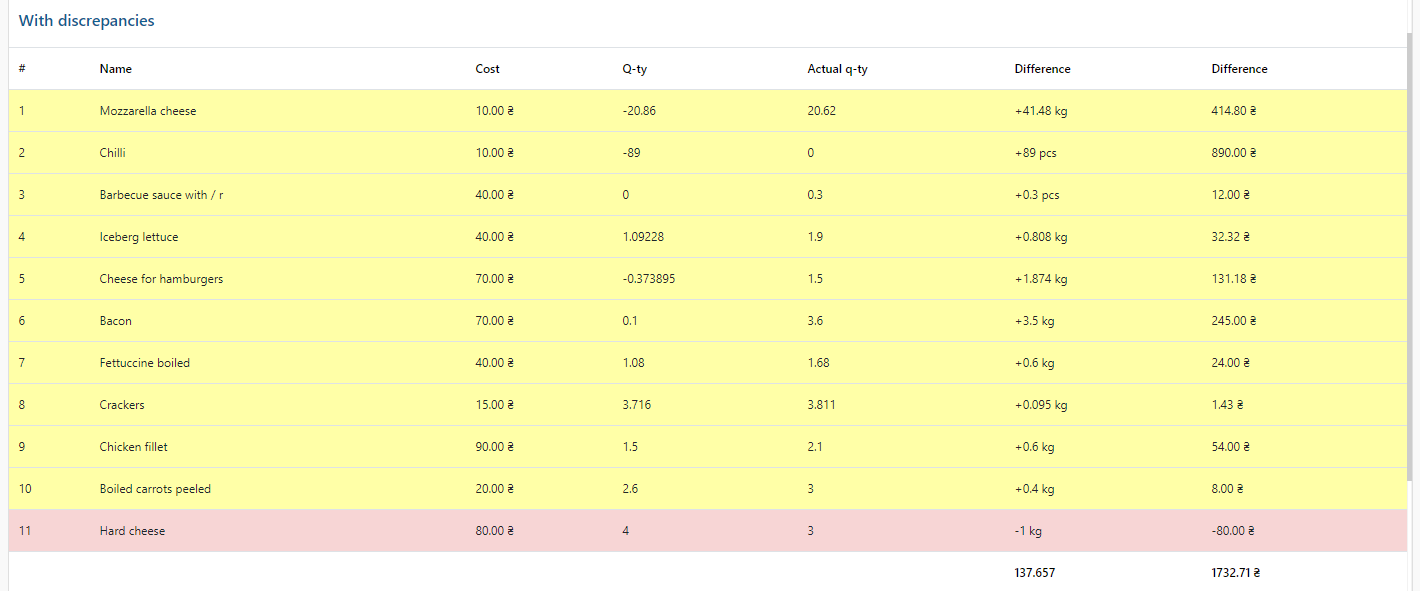The width and height of the screenshot is (1420, 591).
Task: Click the Bacon row name
Action: coord(115,321)
